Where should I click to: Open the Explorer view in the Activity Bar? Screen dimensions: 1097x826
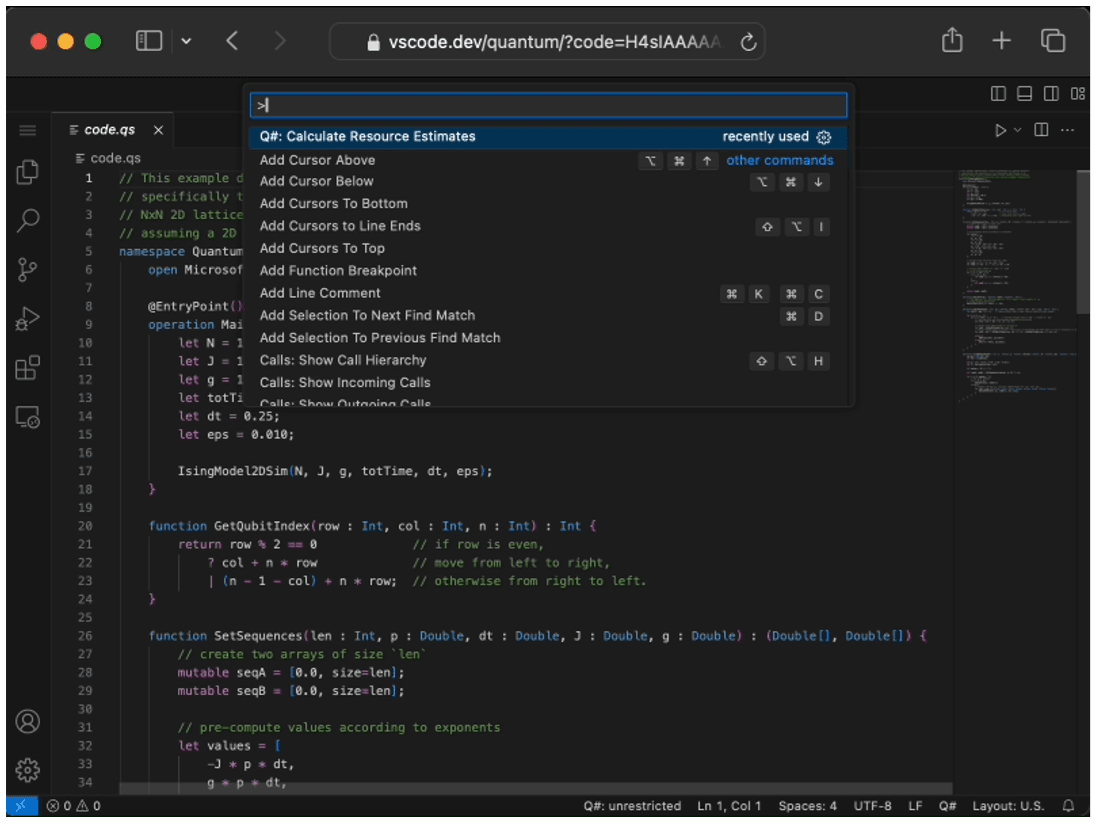click(x=29, y=170)
